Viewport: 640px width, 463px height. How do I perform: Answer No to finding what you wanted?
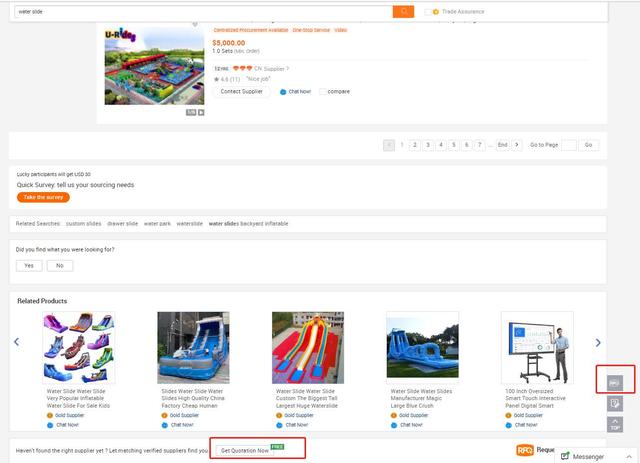click(x=60, y=266)
